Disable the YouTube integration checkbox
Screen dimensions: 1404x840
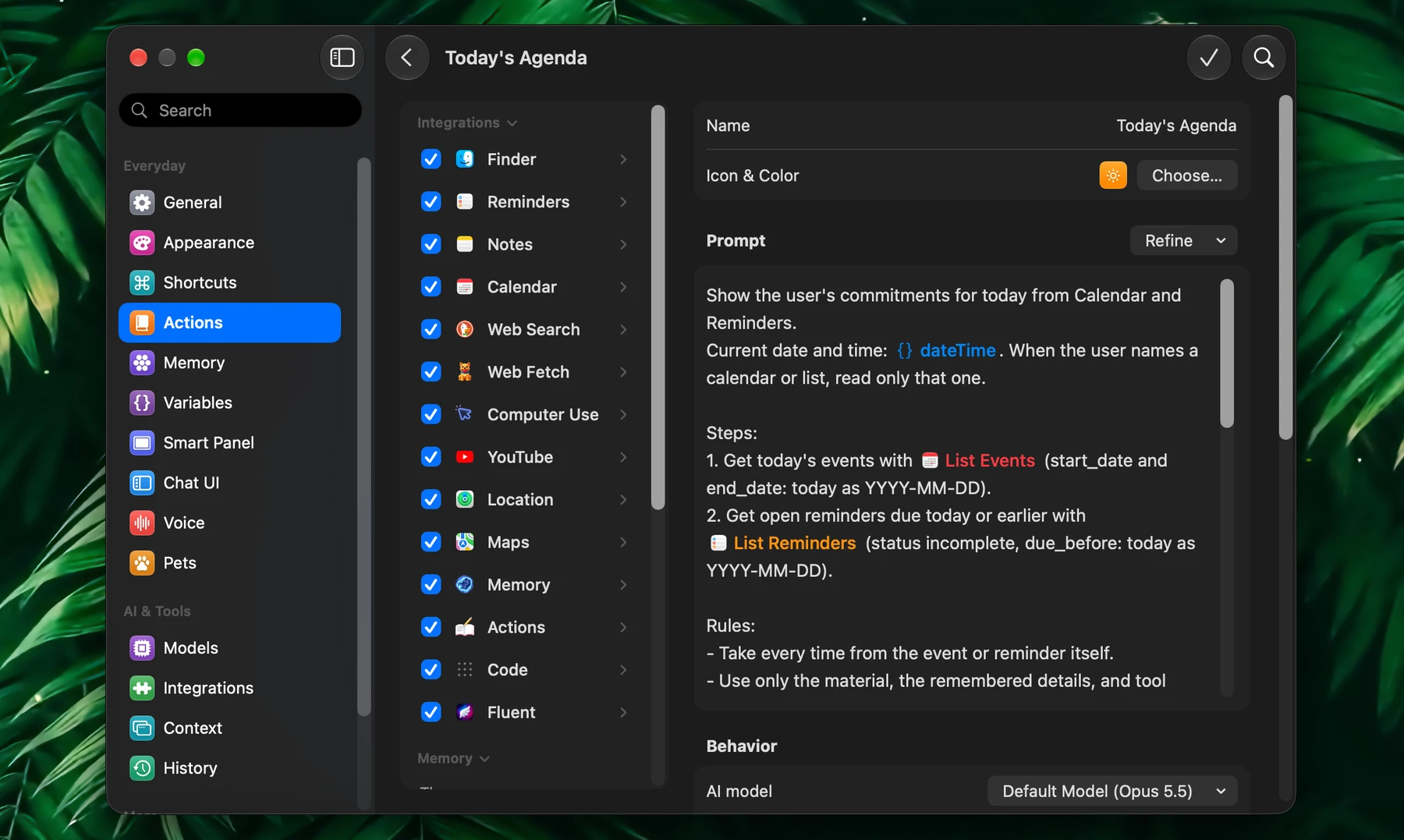point(431,457)
